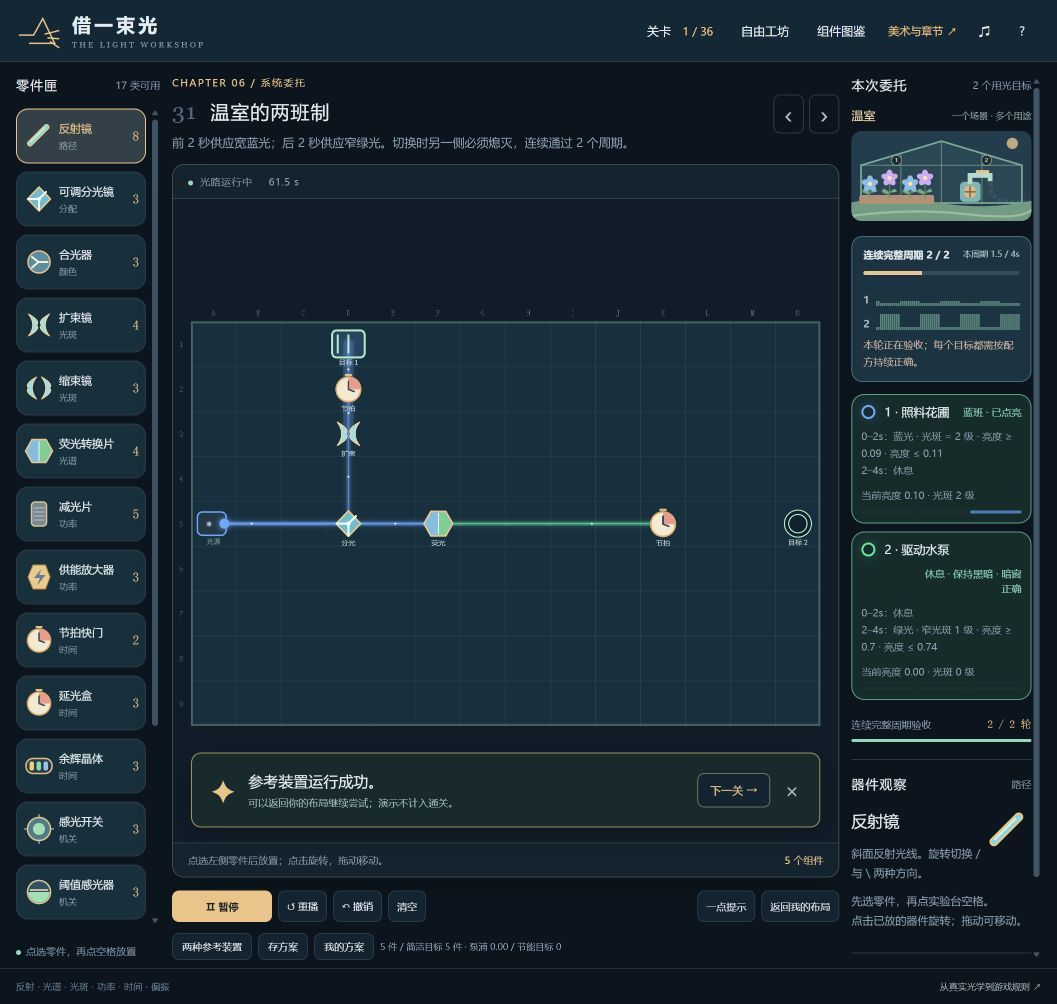Toggle the music note icon

pyautogui.click(x=984, y=31)
